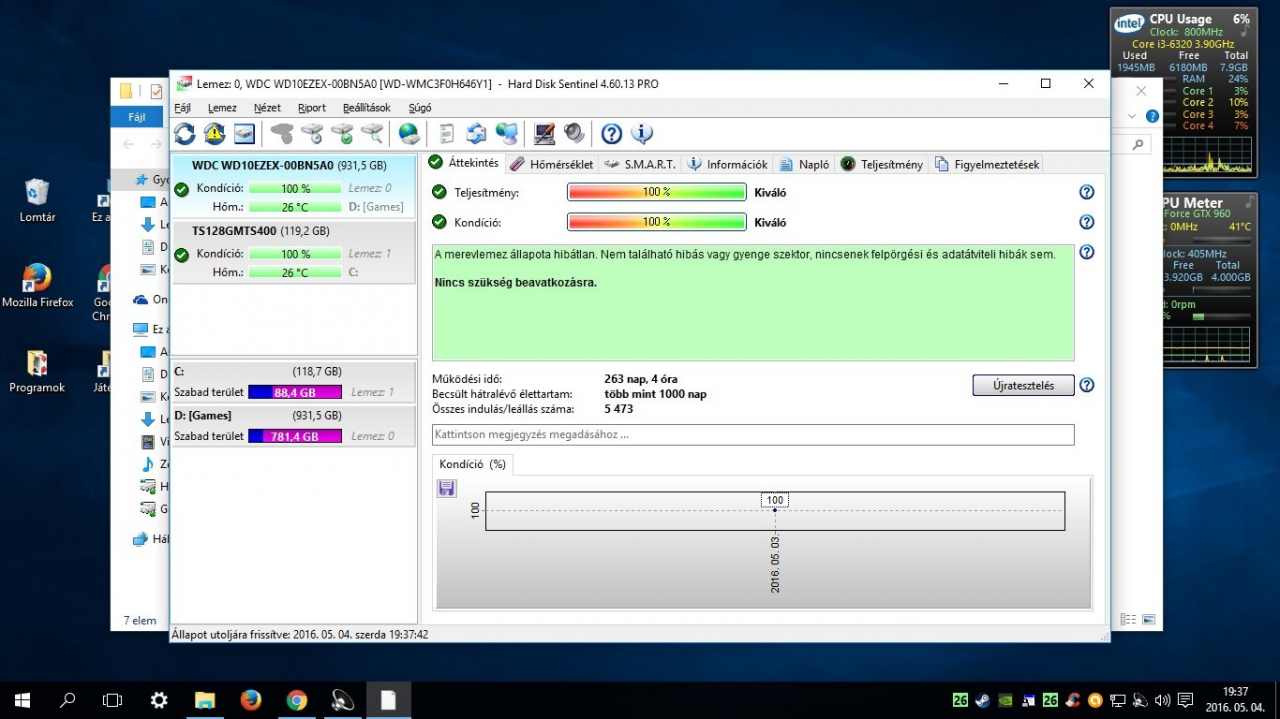Click the CPU Usage desktop gadget
Viewport: 1280px width, 719px height.
click(x=1183, y=92)
